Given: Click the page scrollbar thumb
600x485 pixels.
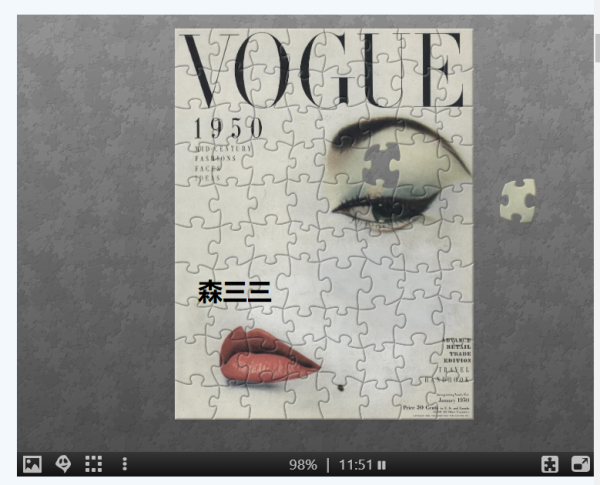Looking at the screenshot, I should (597, 47).
